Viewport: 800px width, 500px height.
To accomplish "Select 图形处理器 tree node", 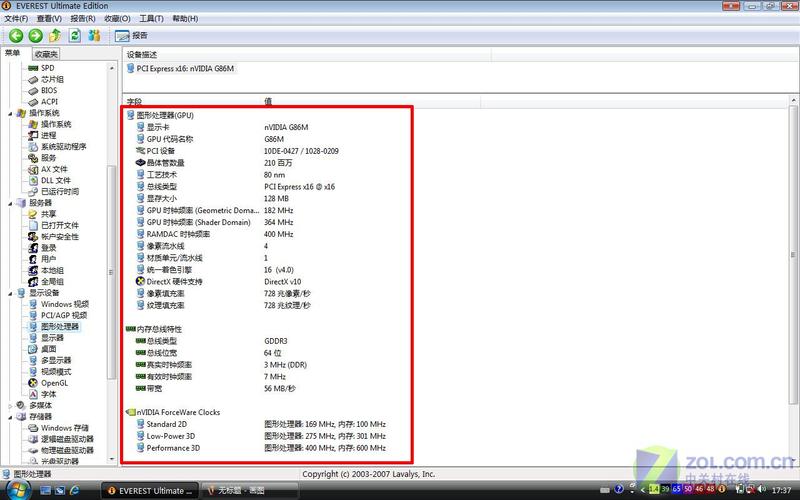I will (60, 327).
